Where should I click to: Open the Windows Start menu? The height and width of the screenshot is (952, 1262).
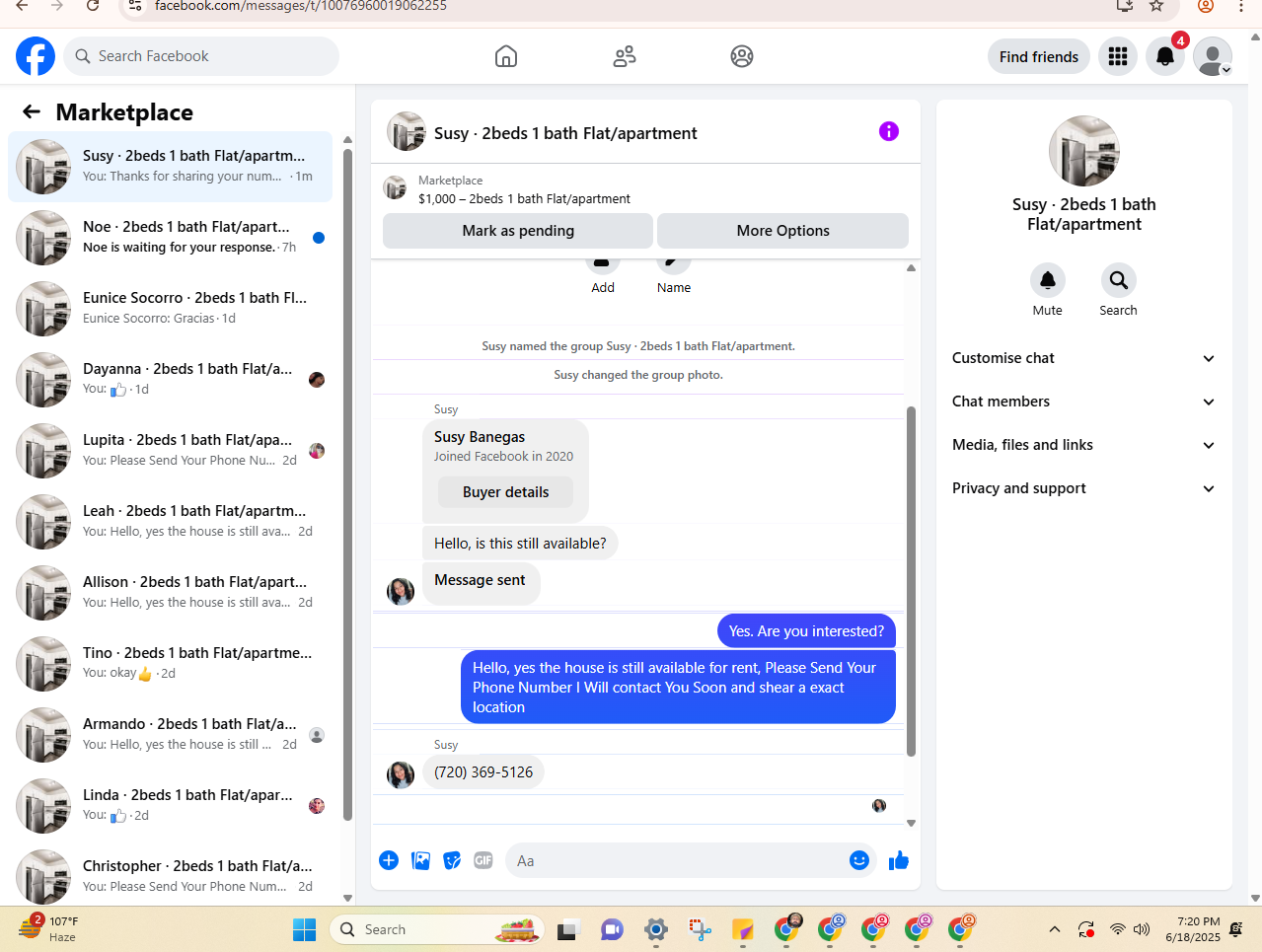coord(304,929)
